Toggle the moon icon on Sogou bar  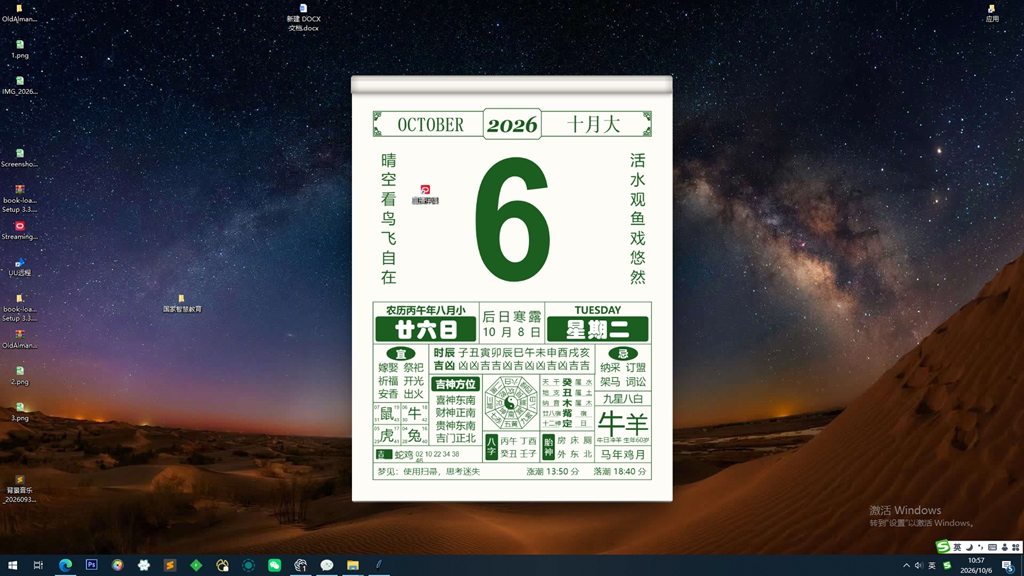click(x=969, y=547)
